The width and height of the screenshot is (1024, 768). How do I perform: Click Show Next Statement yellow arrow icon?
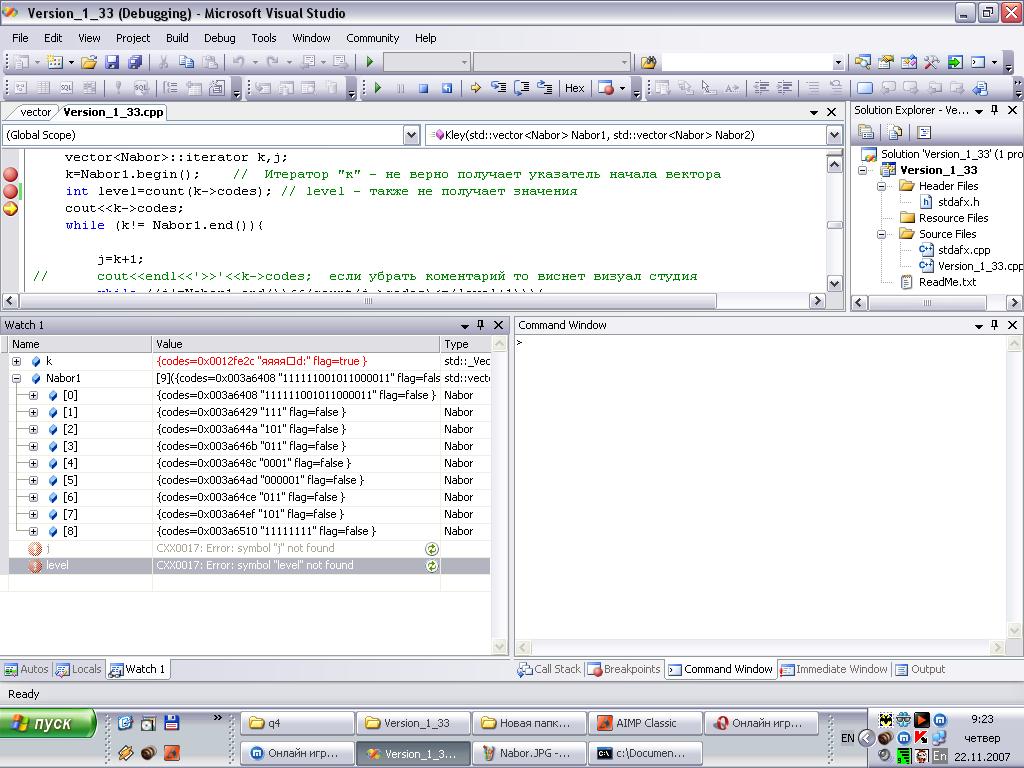(476, 88)
